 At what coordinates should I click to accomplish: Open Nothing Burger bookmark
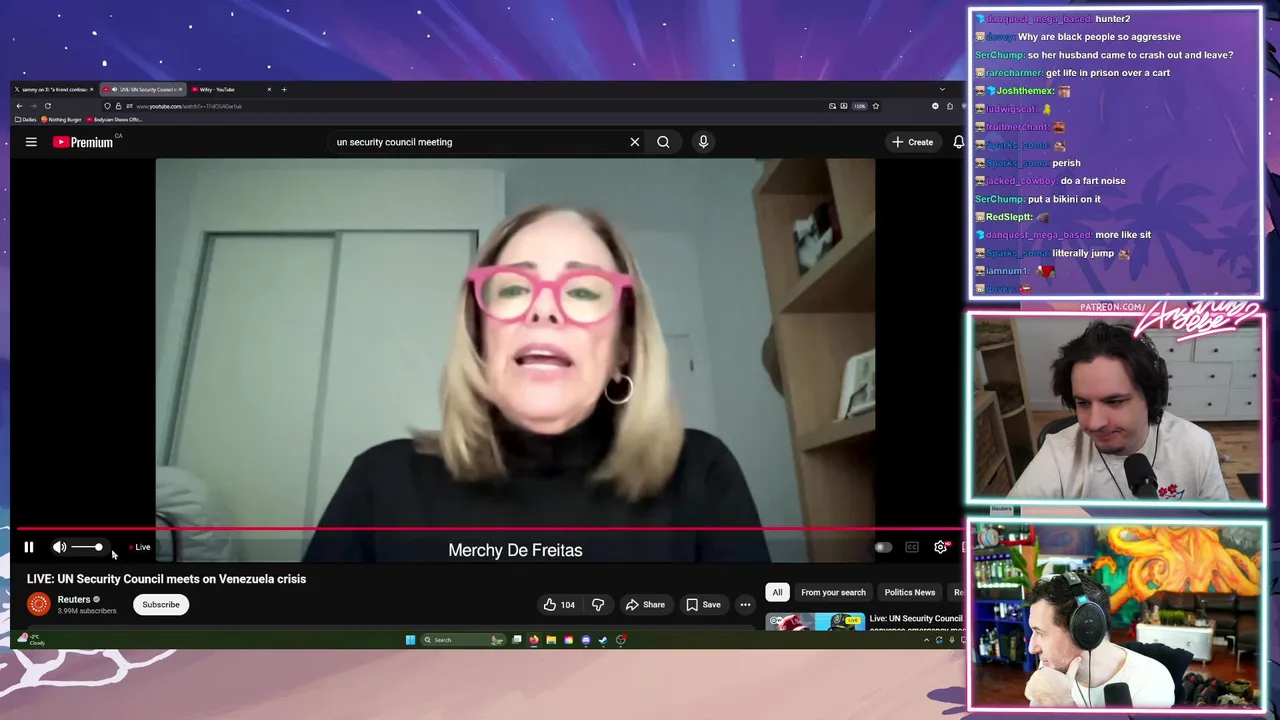(61, 119)
